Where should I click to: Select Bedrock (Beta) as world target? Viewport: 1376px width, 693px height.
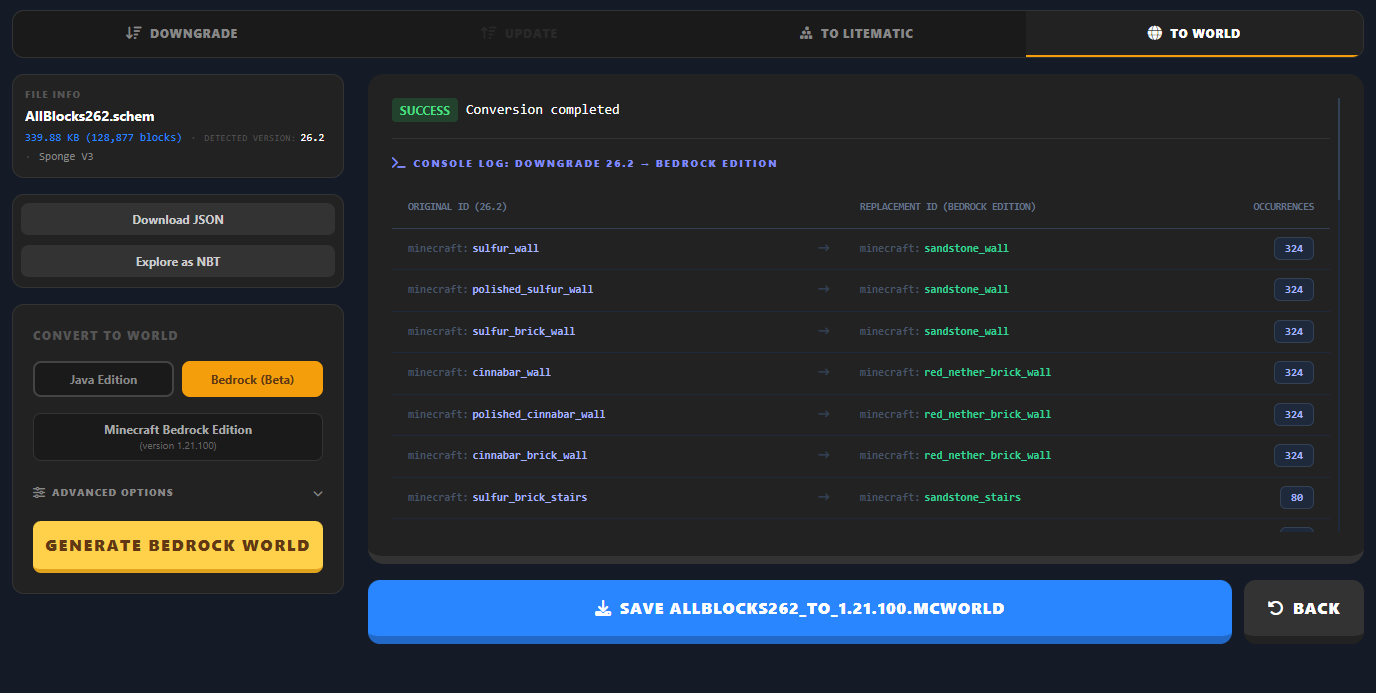tap(252, 379)
